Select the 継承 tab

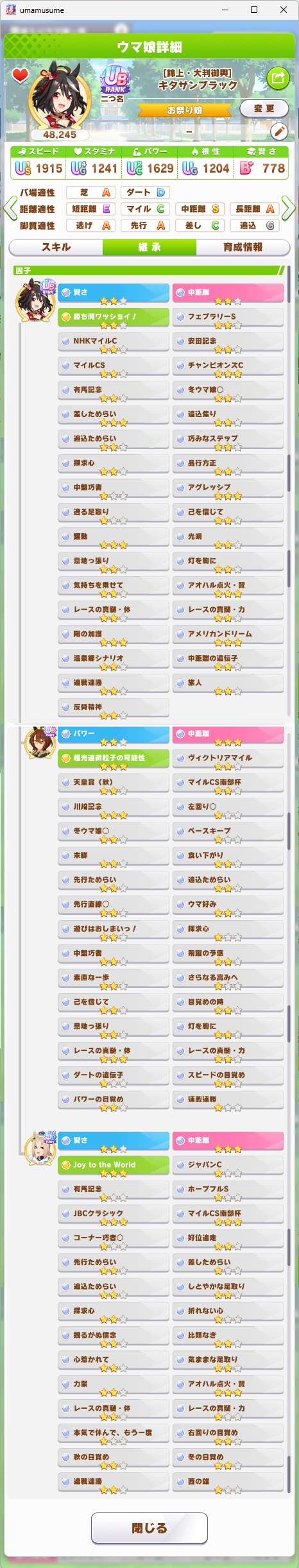click(149, 247)
